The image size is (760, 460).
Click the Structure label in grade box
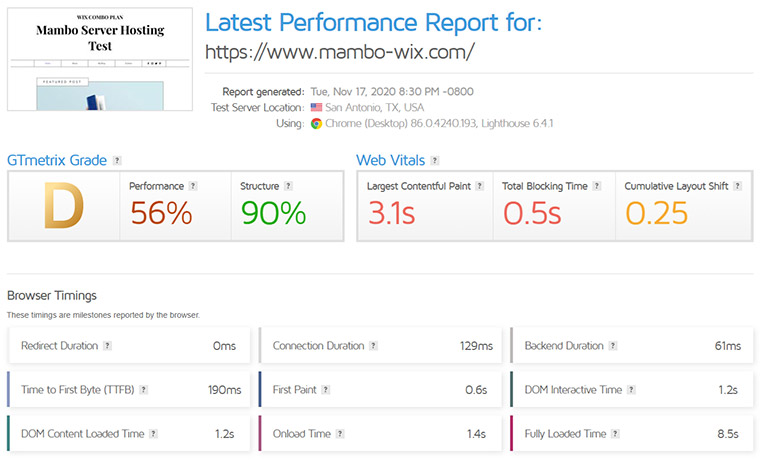[260, 186]
